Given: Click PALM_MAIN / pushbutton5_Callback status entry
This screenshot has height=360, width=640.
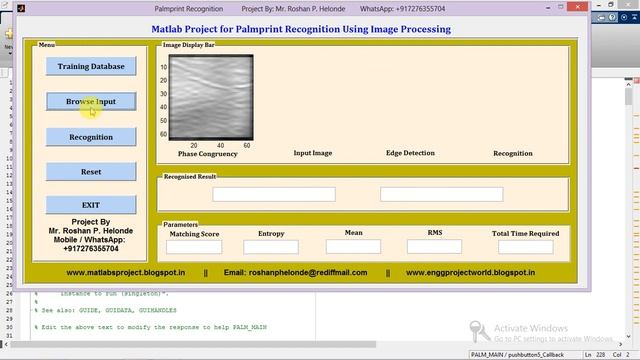Looking at the screenshot, I should pos(517,355).
